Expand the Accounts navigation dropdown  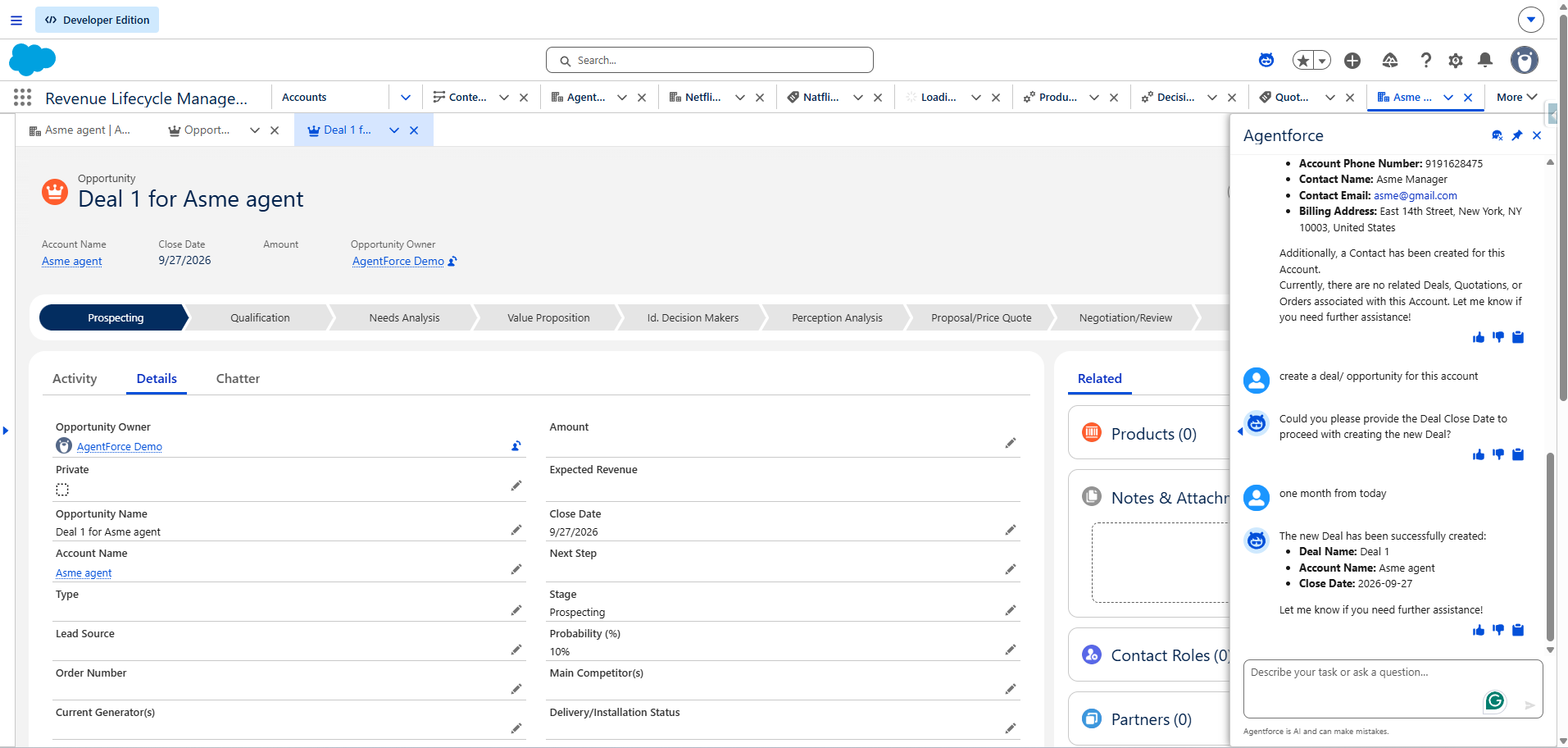[x=406, y=98]
